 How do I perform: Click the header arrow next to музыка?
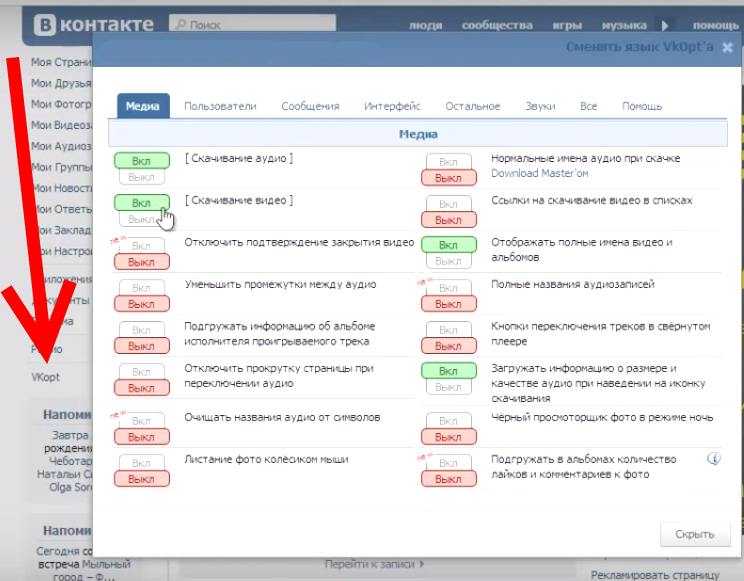[x=665, y=25]
